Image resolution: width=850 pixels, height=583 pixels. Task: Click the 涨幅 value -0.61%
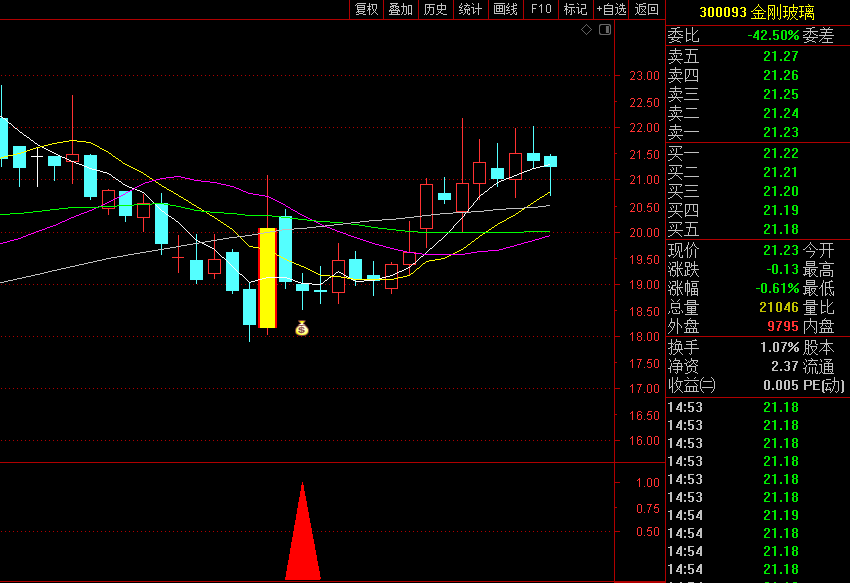click(777, 289)
